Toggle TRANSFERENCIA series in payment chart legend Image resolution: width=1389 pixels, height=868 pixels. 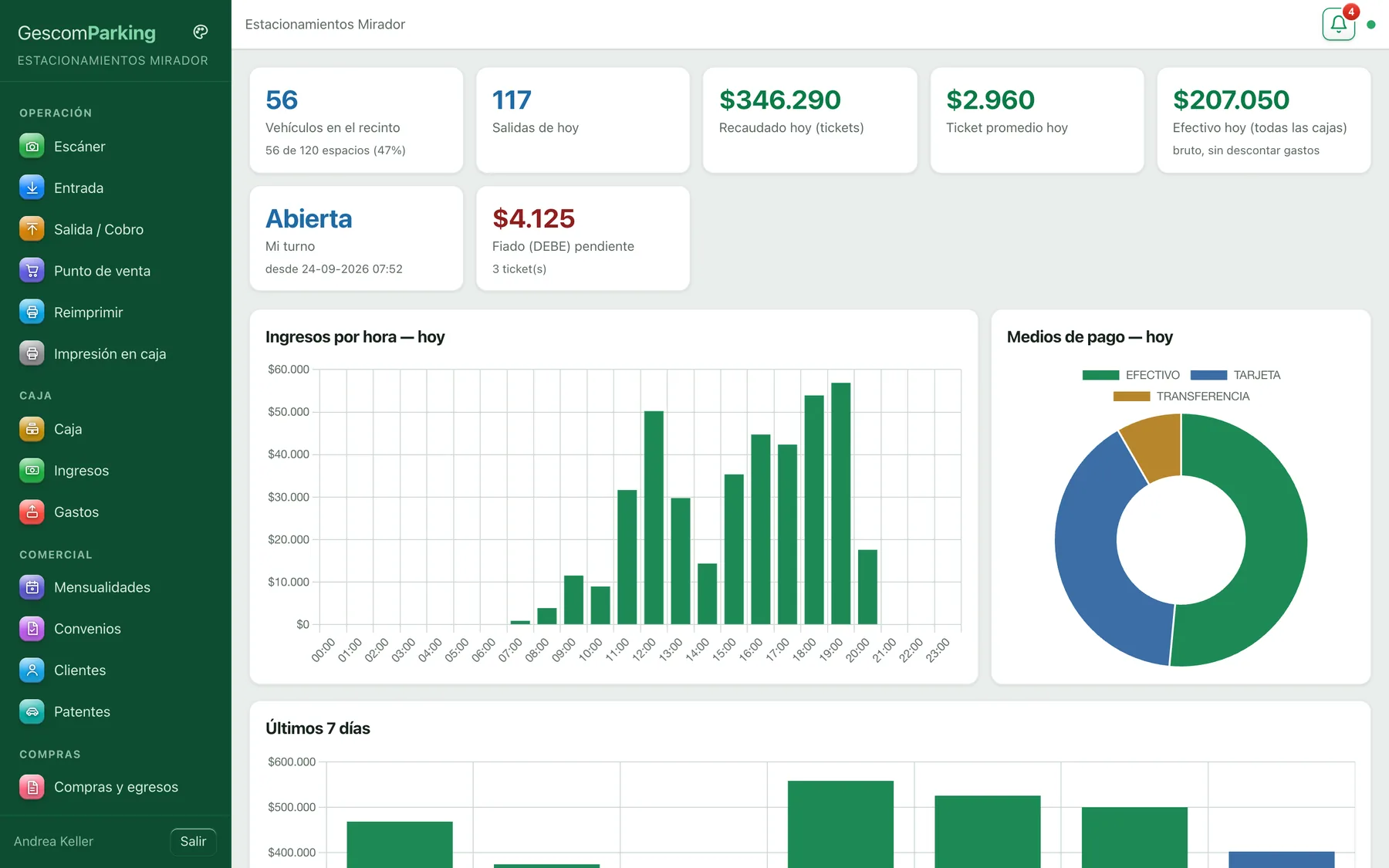coord(1181,396)
